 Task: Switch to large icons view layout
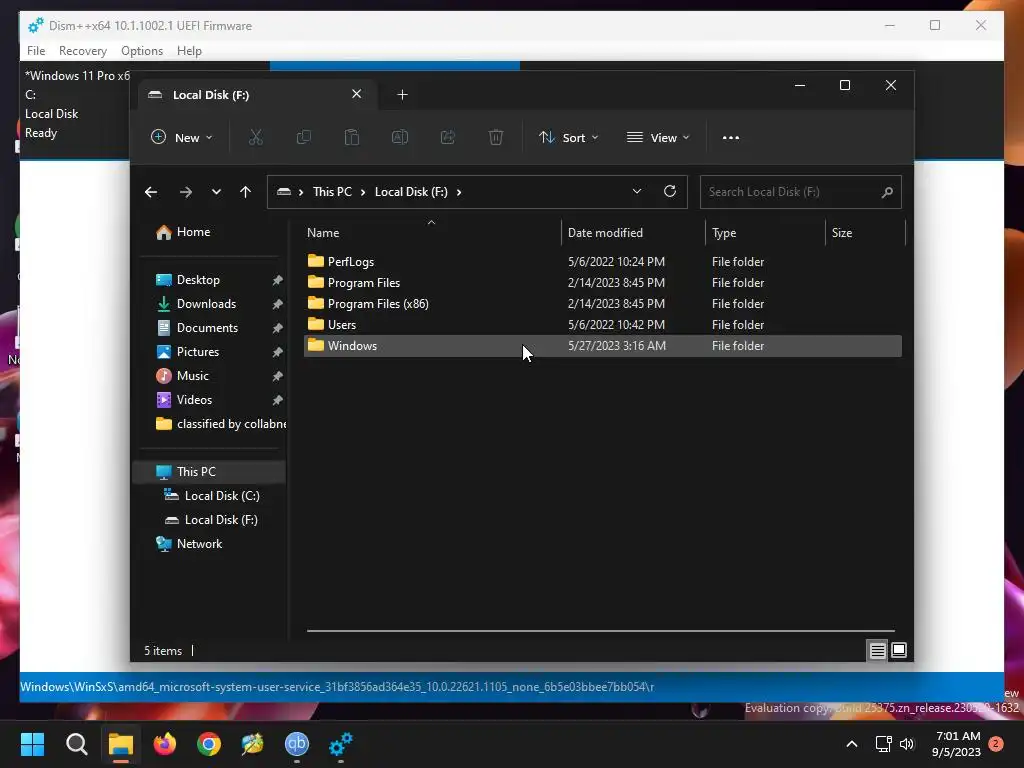click(x=899, y=650)
